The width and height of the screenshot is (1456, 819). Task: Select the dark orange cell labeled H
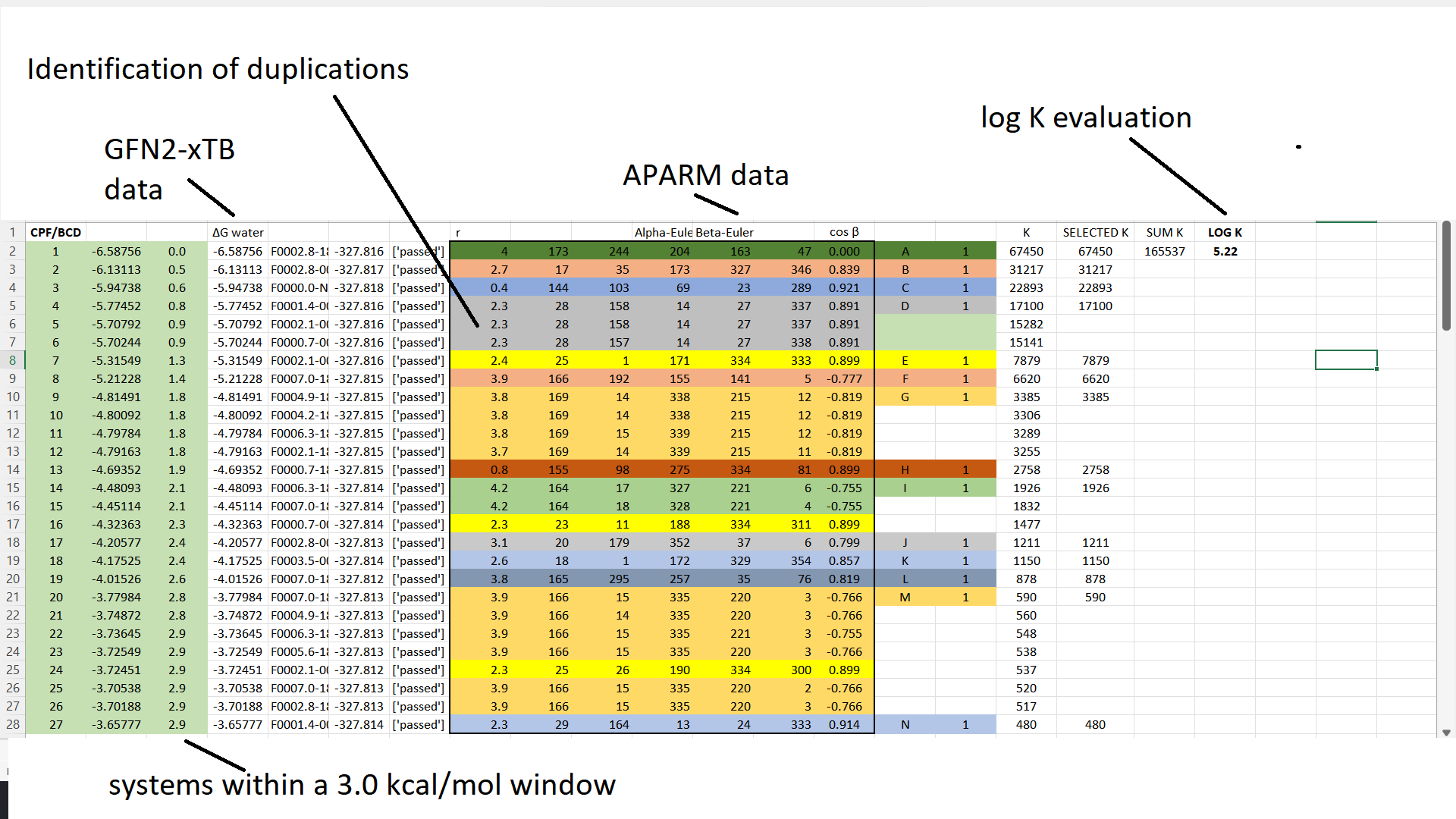[905, 469]
